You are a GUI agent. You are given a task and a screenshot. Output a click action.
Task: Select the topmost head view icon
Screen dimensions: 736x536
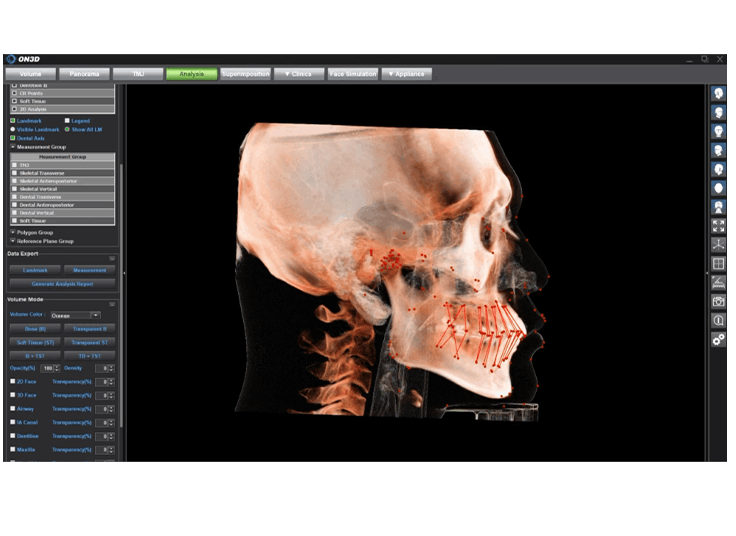click(718, 93)
